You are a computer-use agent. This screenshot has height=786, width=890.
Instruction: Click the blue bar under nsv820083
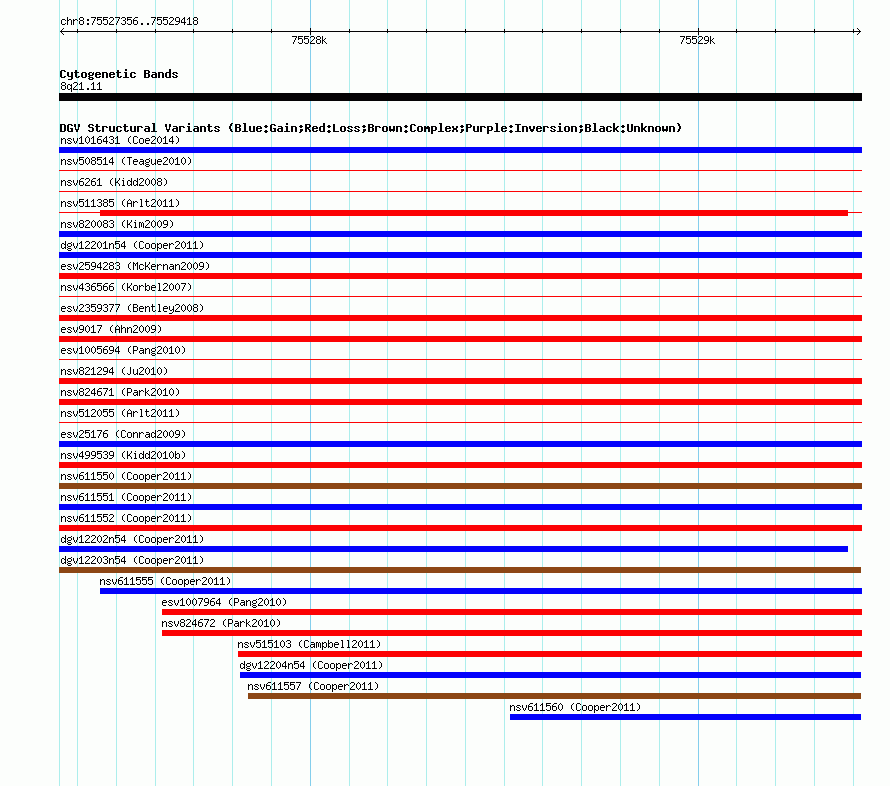(460, 234)
